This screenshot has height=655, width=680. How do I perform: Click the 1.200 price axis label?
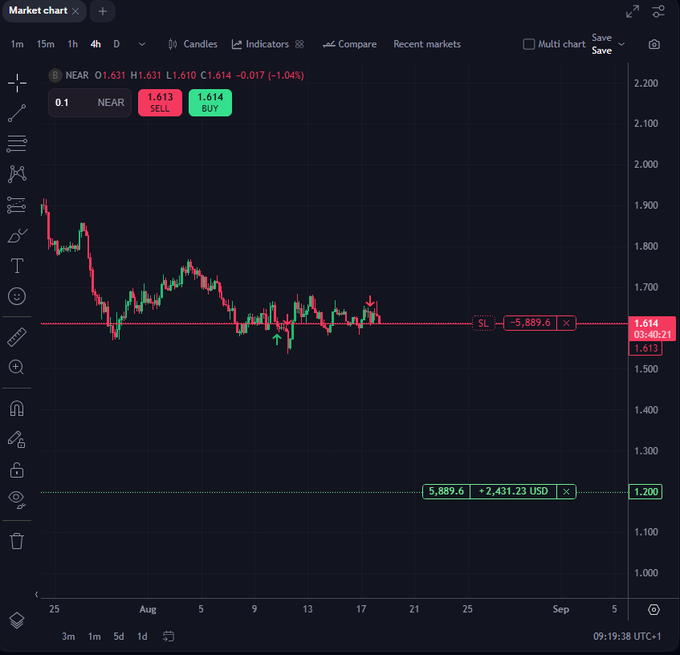[x=646, y=491]
